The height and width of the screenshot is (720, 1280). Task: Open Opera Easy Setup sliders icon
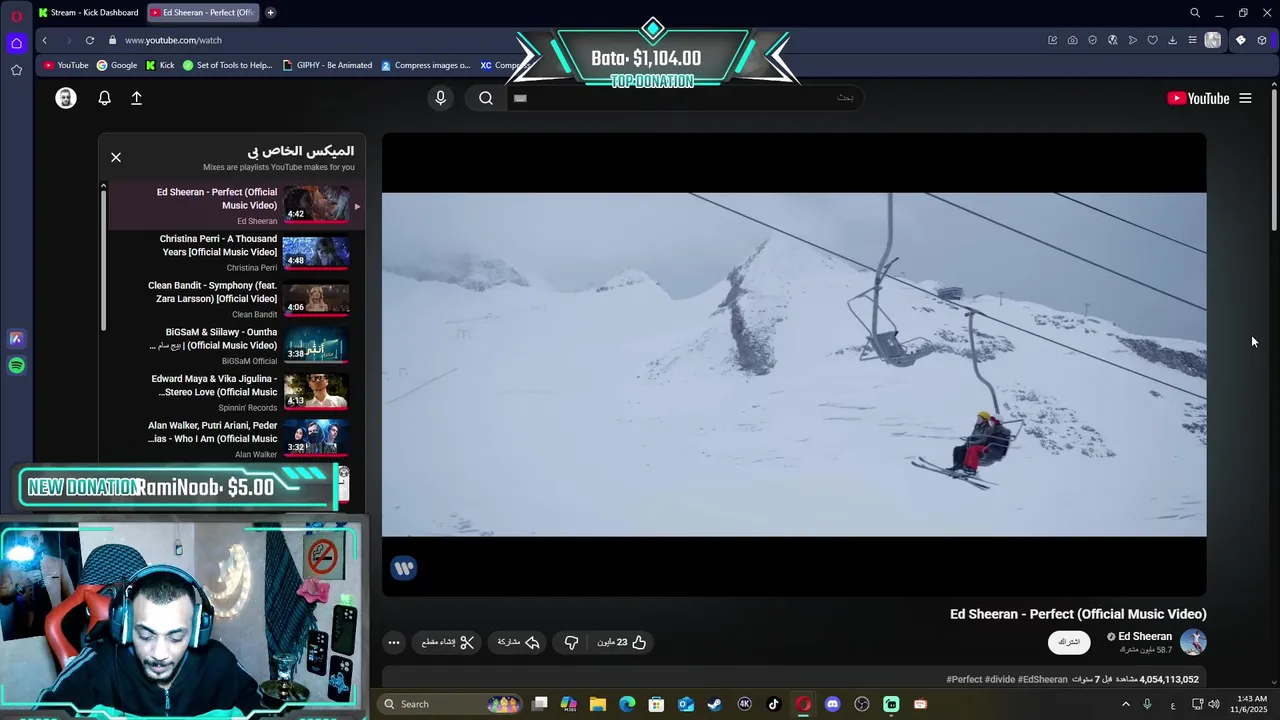tap(1192, 40)
